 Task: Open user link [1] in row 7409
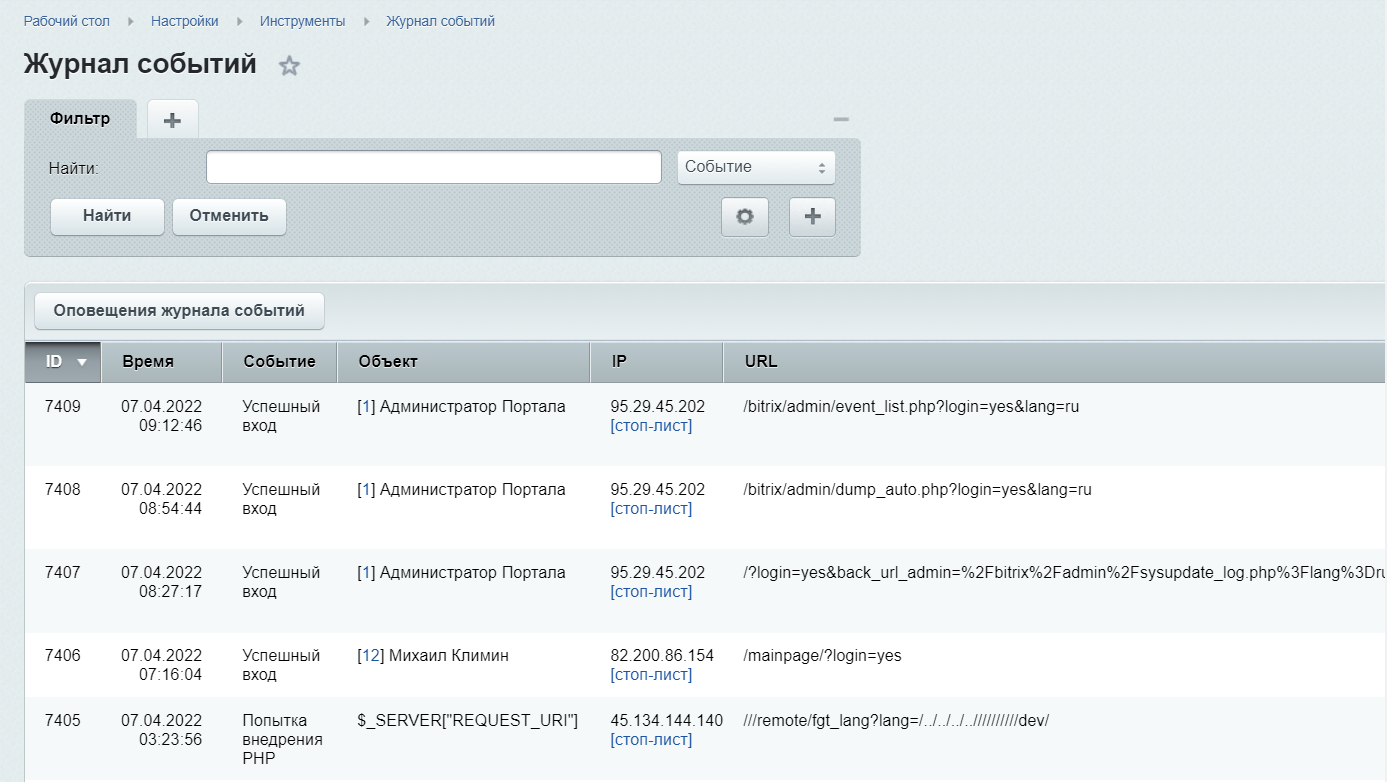[366, 407]
